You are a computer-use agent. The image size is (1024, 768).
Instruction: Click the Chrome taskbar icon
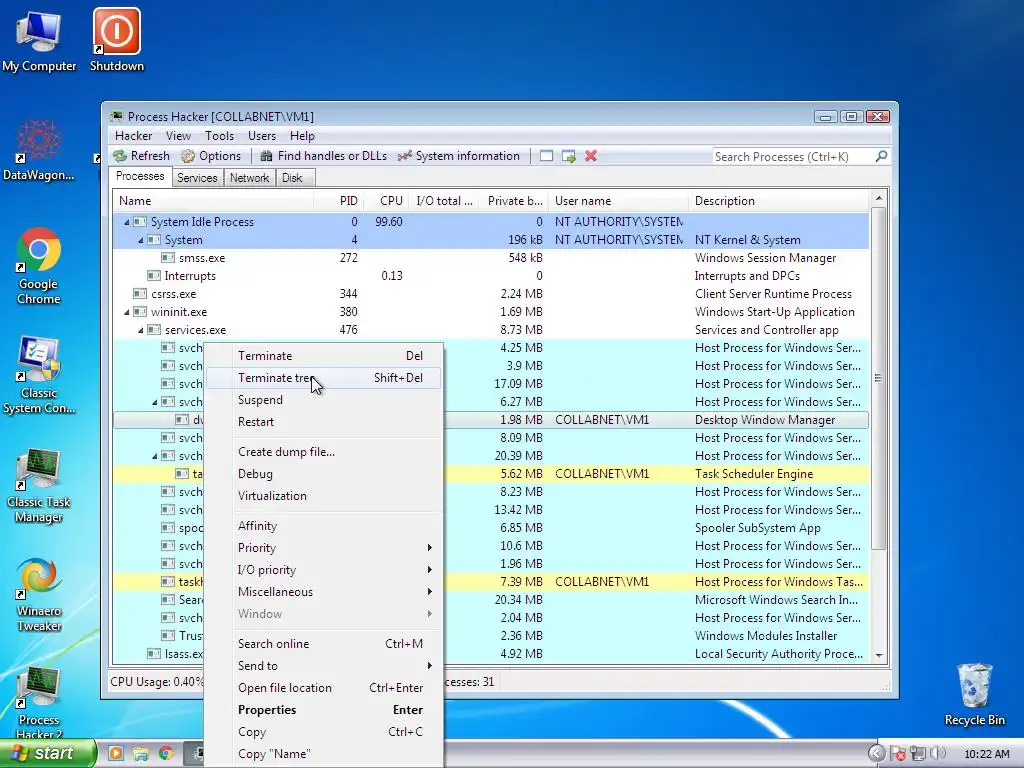tap(166, 754)
